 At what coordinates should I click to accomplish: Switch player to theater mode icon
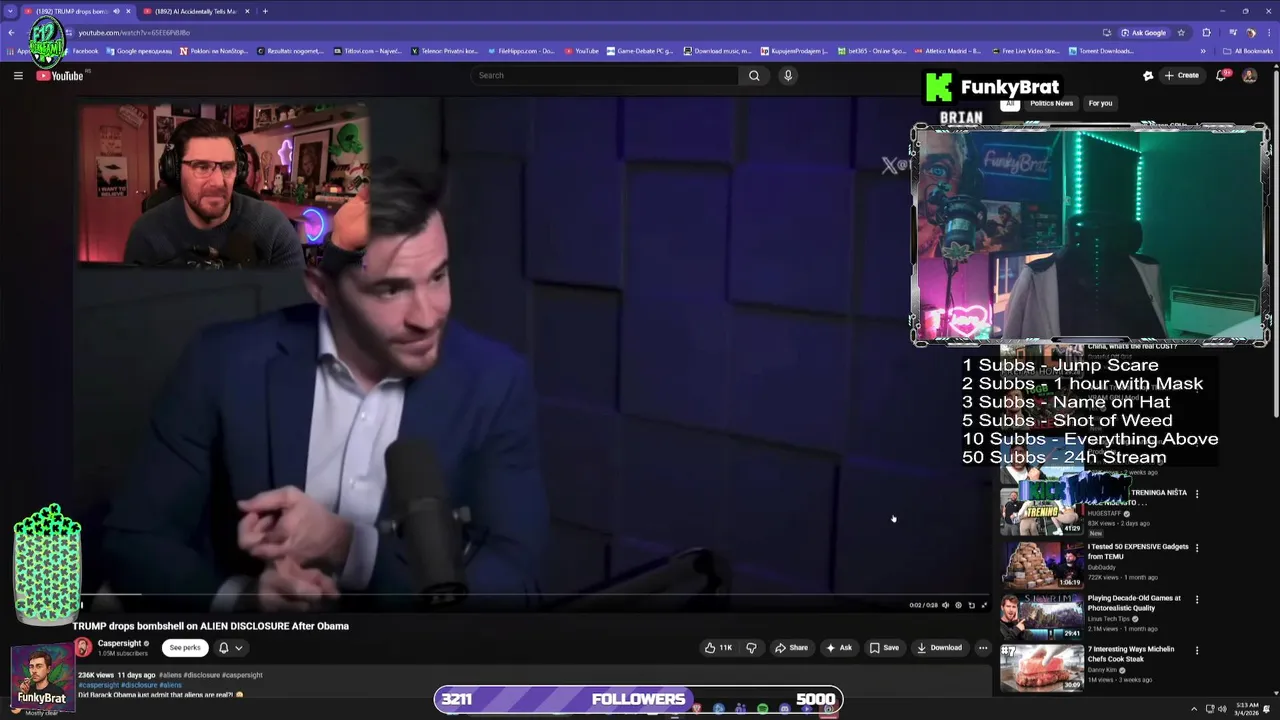coord(971,605)
